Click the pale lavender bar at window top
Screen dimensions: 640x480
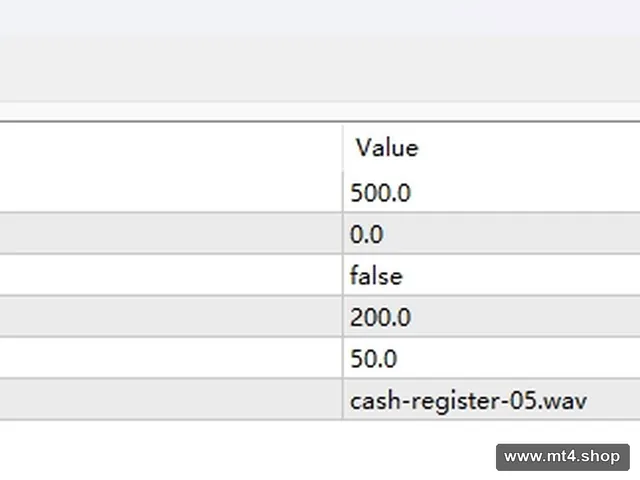[x=320, y=17]
